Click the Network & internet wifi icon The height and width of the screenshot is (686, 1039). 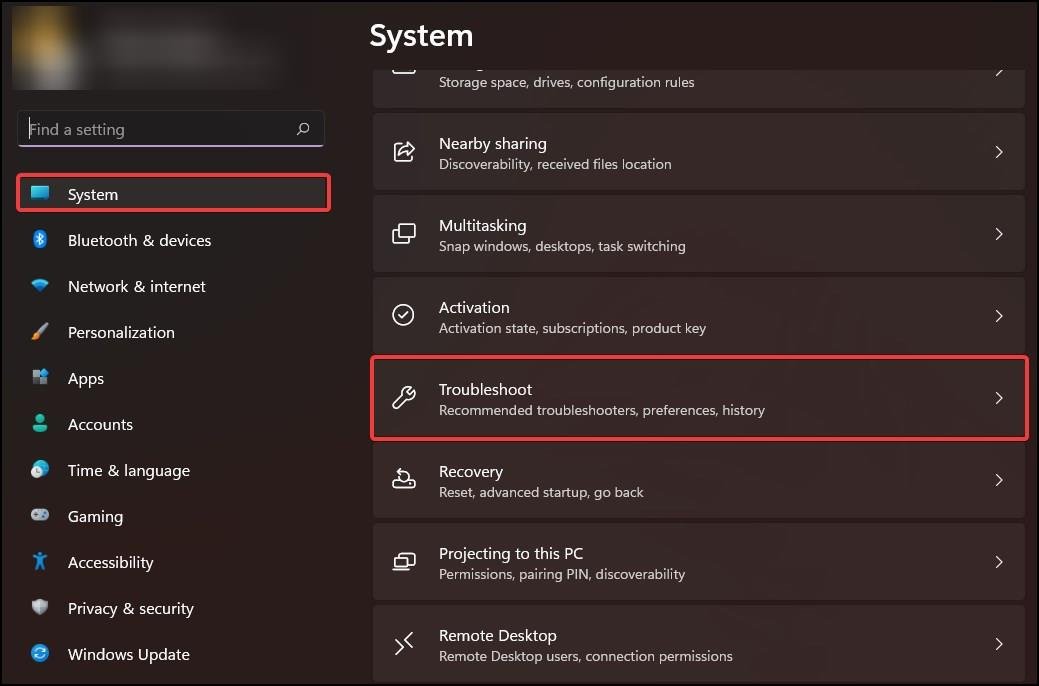point(40,286)
